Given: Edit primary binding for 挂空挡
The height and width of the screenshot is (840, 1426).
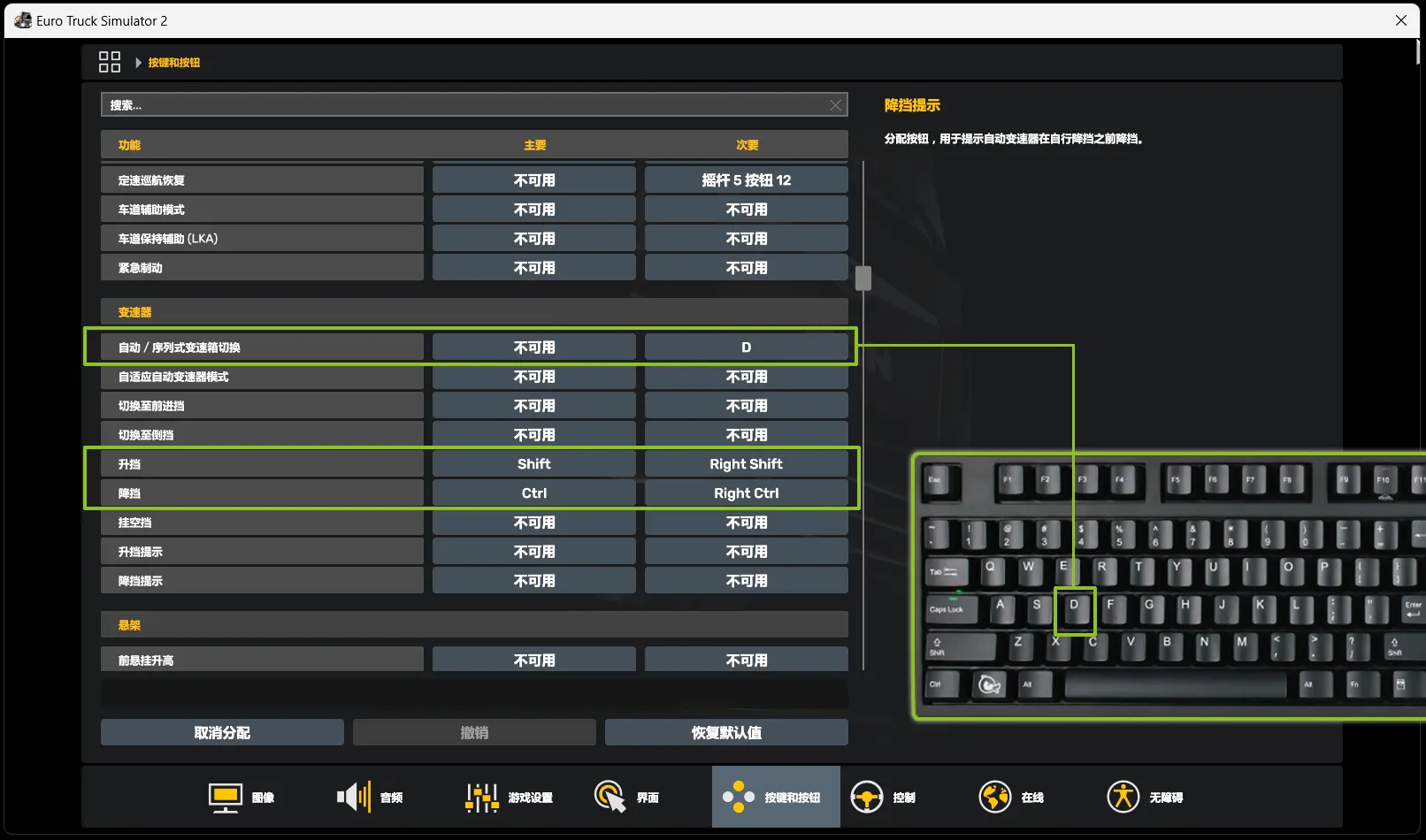Looking at the screenshot, I should point(534,523).
